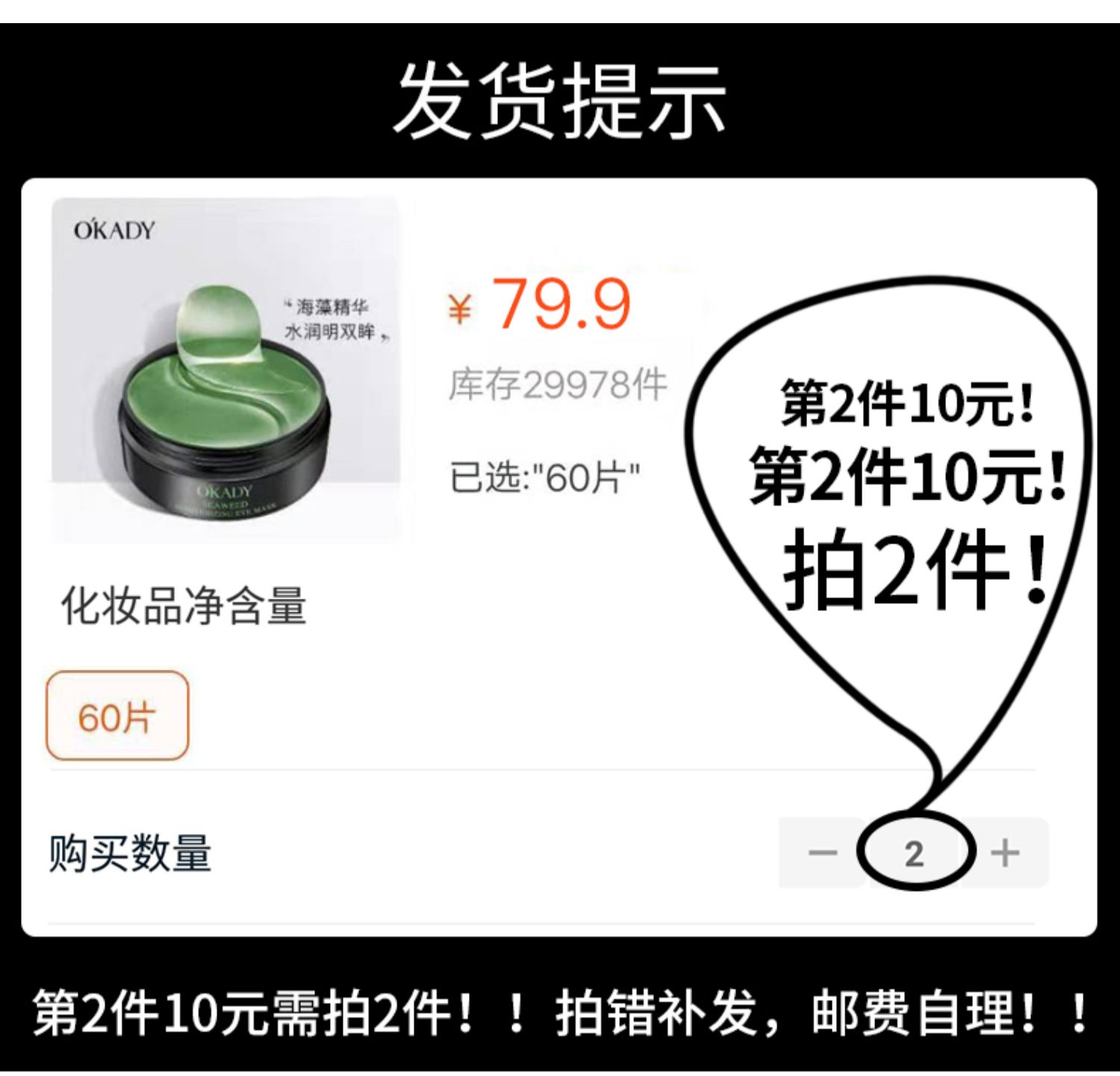
Task: Select the 60片 option chip
Action: (x=117, y=715)
